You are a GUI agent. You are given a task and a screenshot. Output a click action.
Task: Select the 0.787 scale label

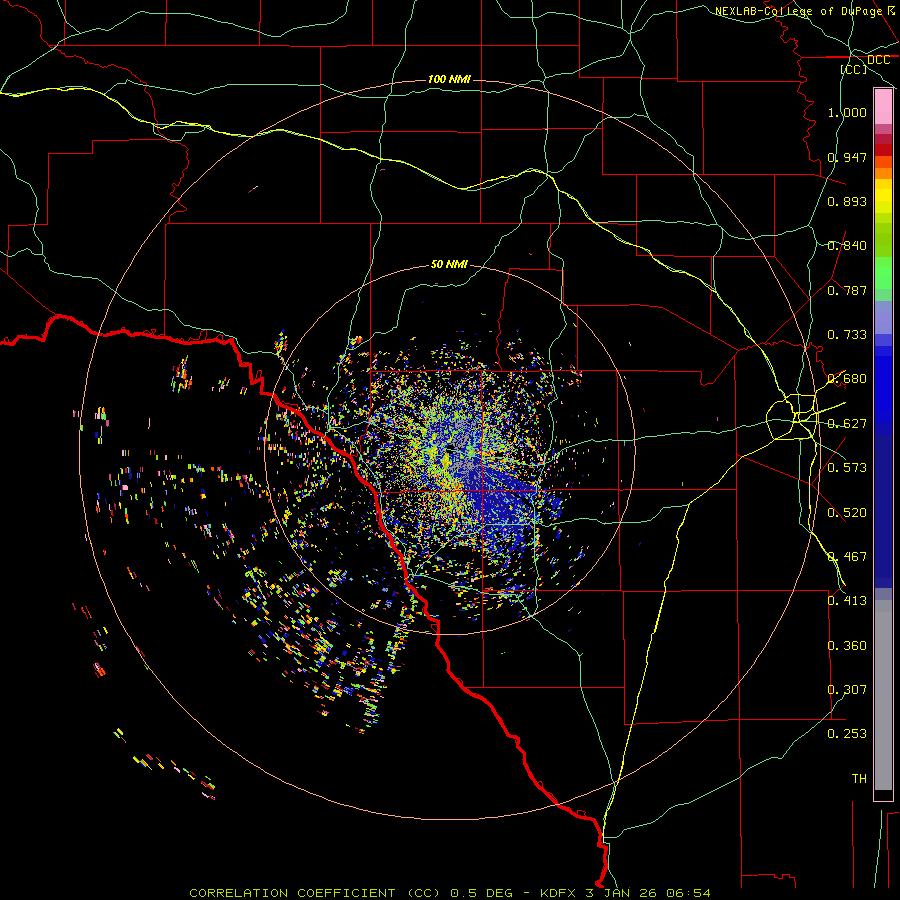click(847, 290)
